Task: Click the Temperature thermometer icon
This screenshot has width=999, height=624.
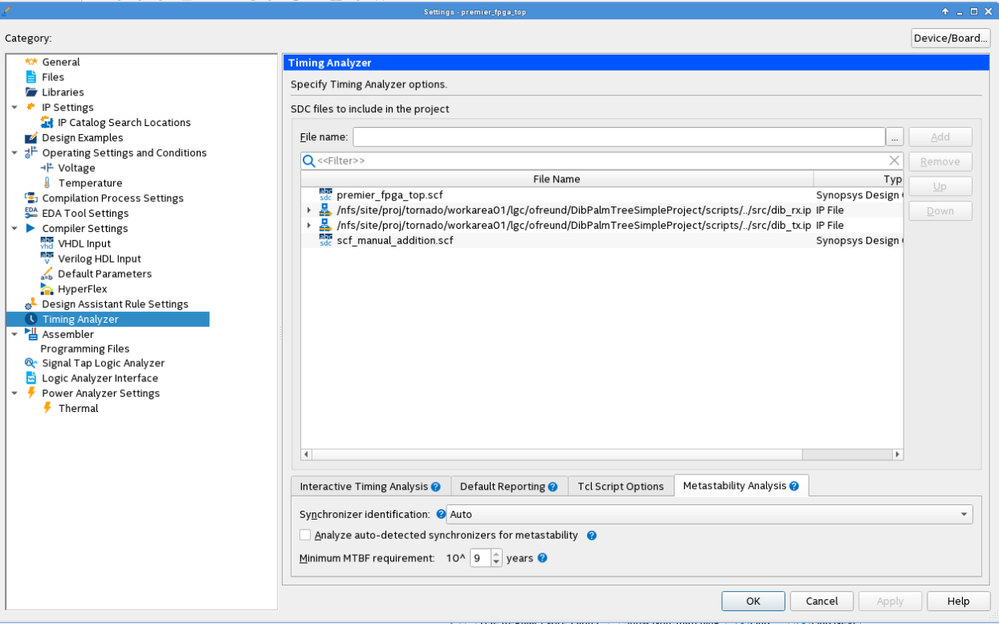Action: [47, 183]
